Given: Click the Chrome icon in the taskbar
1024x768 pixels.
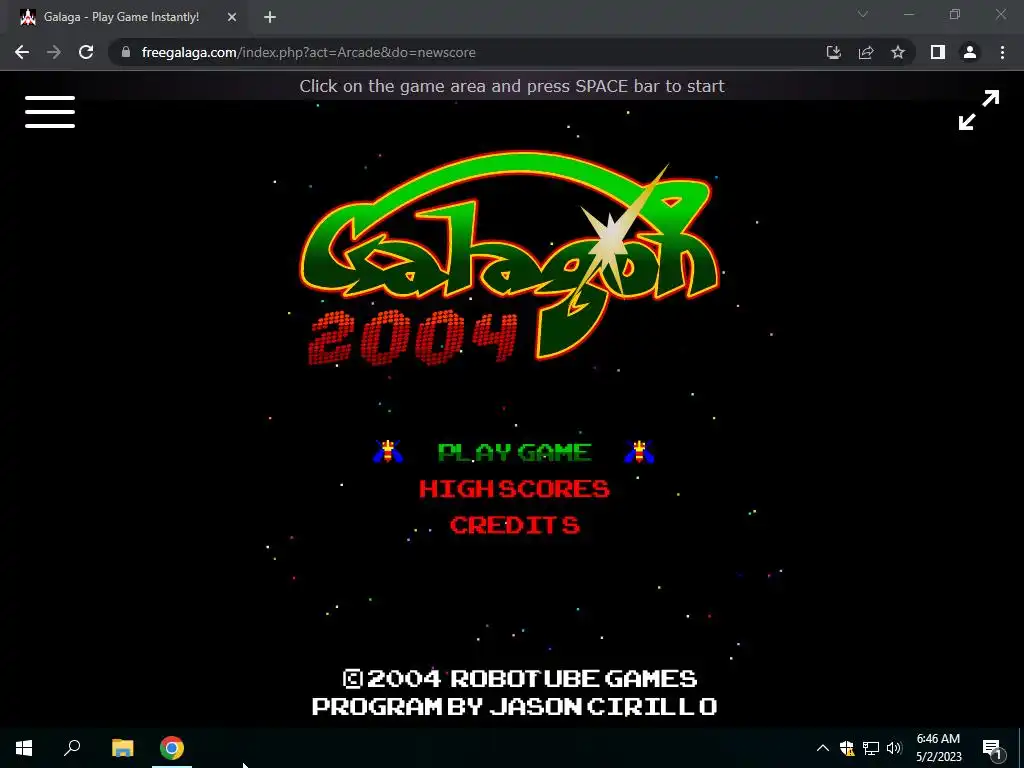Looking at the screenshot, I should coord(172,748).
